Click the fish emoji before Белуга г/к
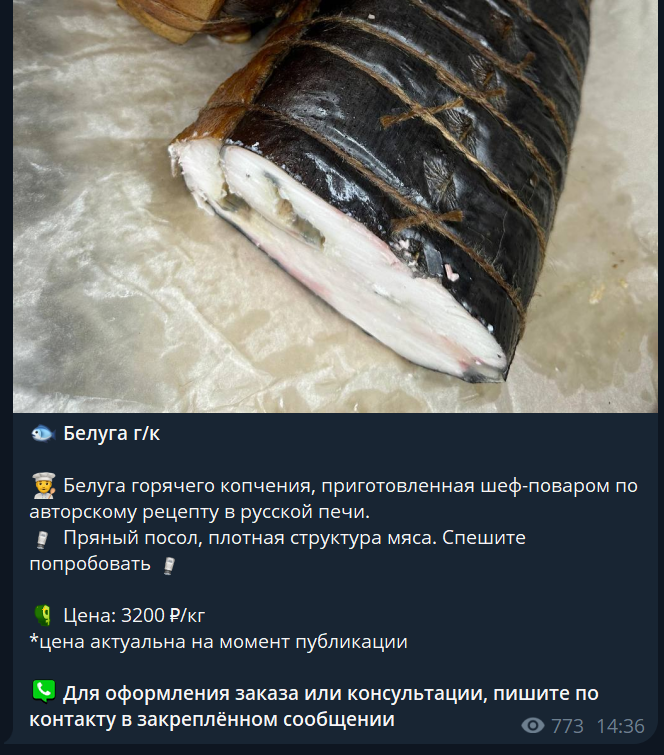This screenshot has width=664, height=755. (43, 433)
